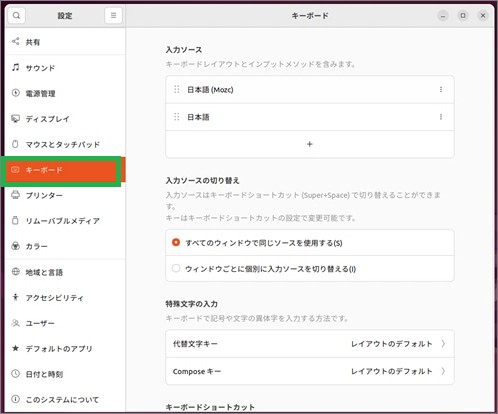Image resolution: width=498 pixels, height=414 pixels.
Task: Maximize the settings window
Action: tap(463, 16)
